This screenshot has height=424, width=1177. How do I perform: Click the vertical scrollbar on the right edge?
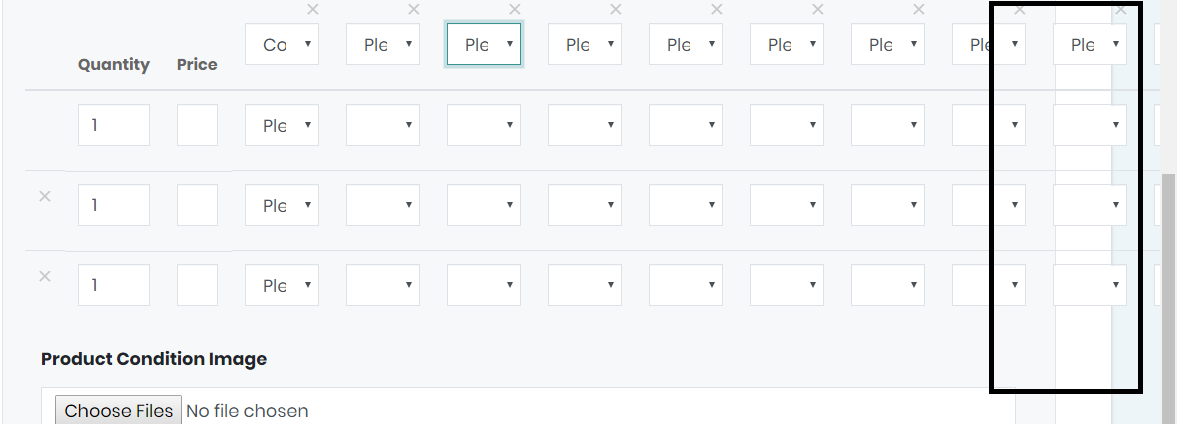(1169, 300)
